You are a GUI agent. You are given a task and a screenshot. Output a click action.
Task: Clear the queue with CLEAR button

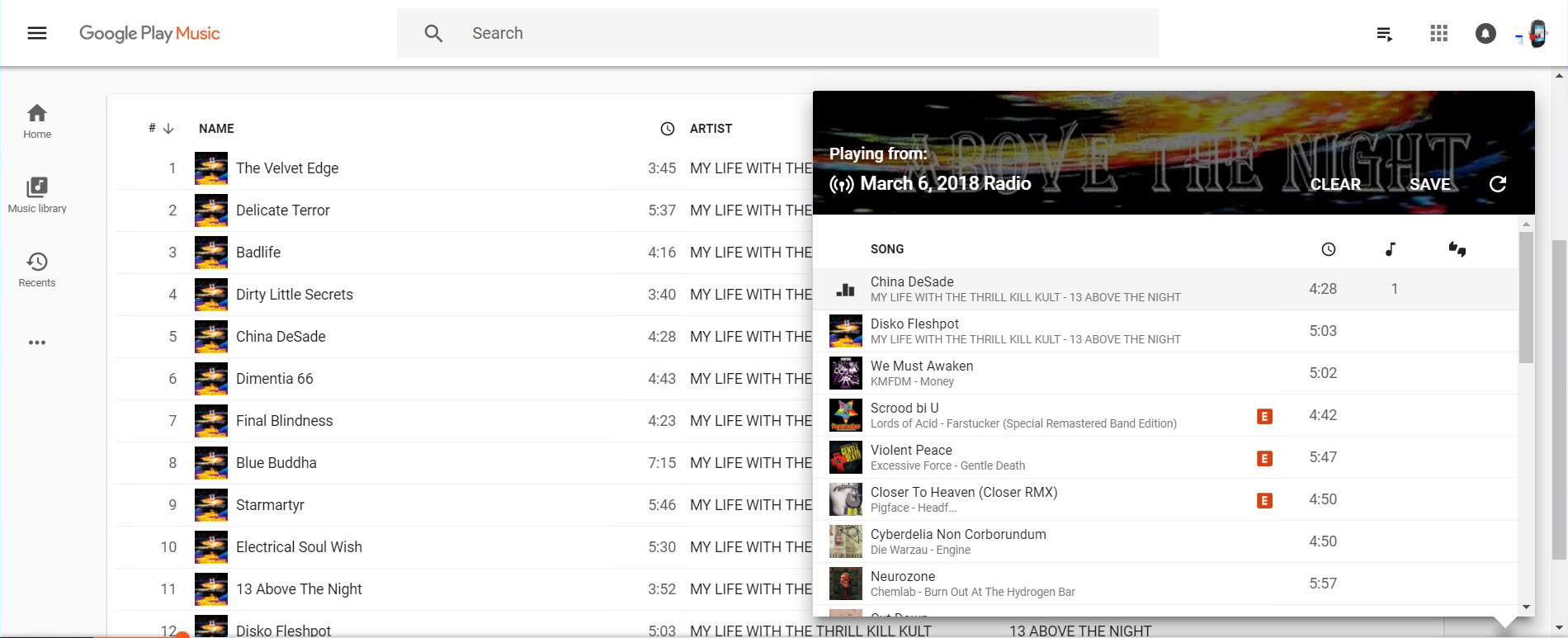pos(1335,184)
